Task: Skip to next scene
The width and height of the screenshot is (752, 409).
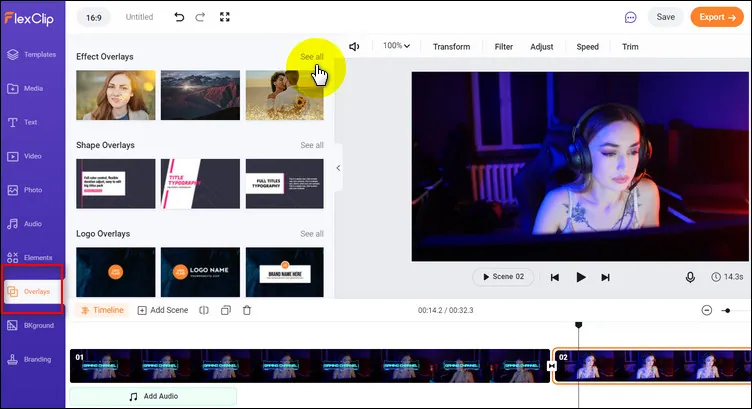Action: (605, 277)
